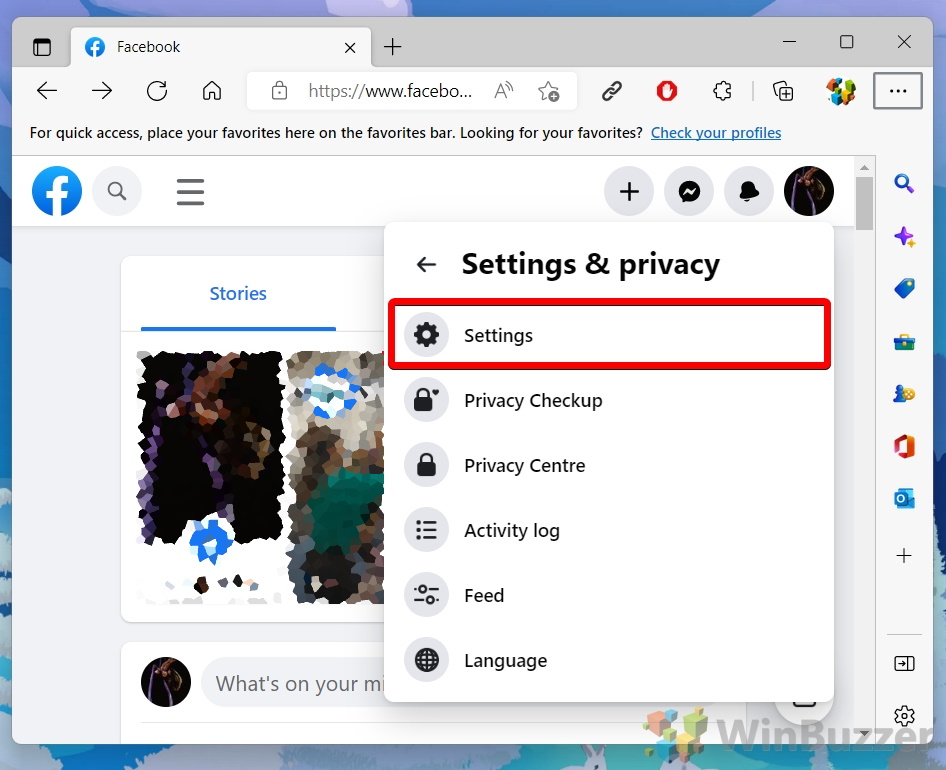This screenshot has width=946, height=770.
Task: Open the notifications bell icon
Action: tap(749, 191)
